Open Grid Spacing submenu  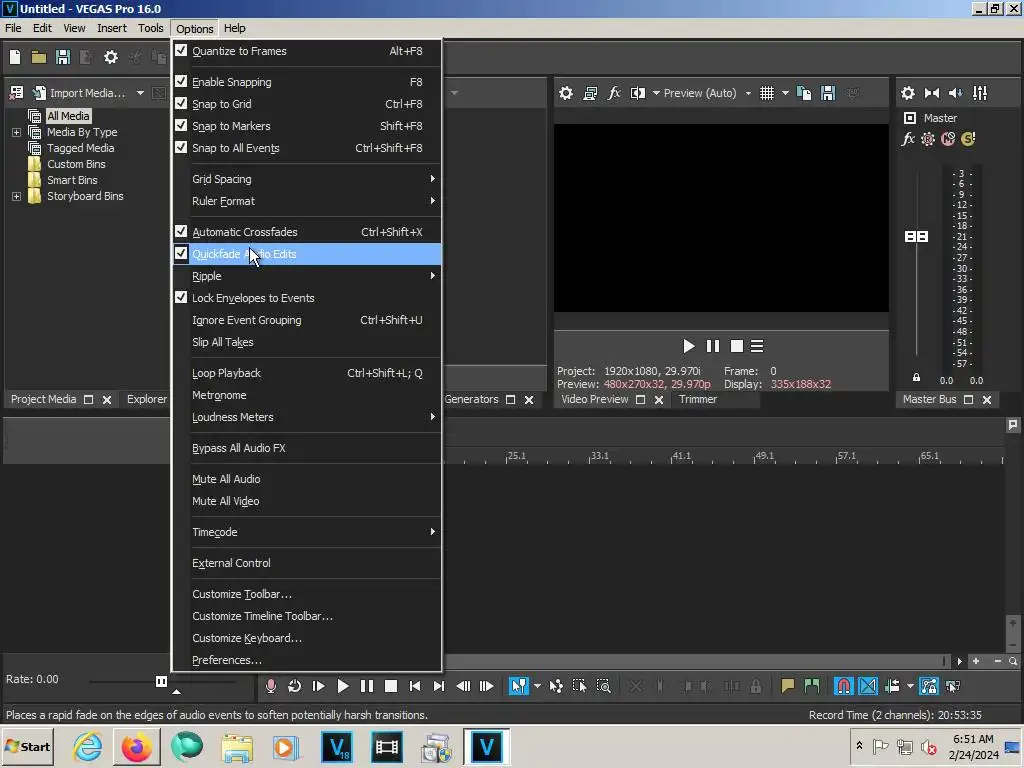[x=306, y=179]
